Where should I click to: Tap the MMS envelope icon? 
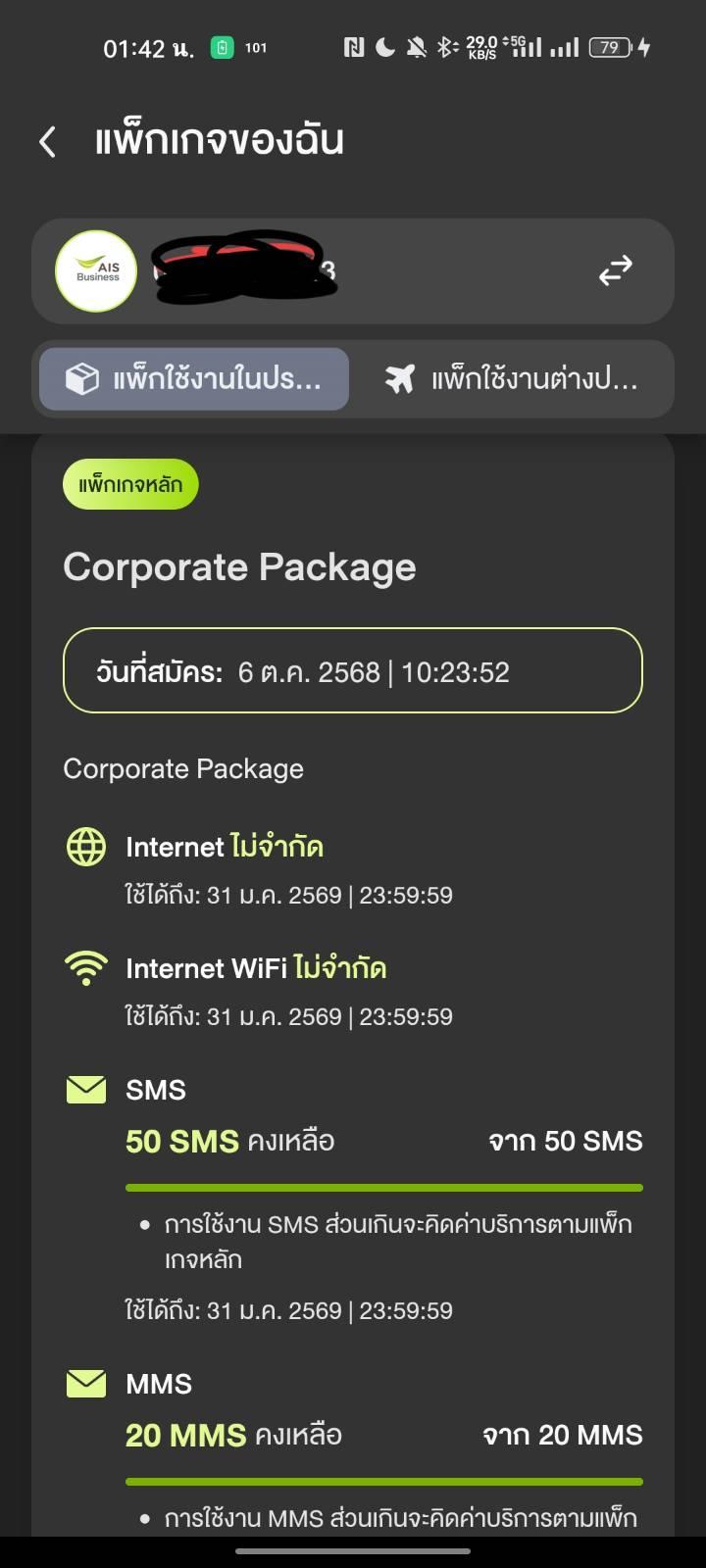pyautogui.click(x=86, y=1384)
